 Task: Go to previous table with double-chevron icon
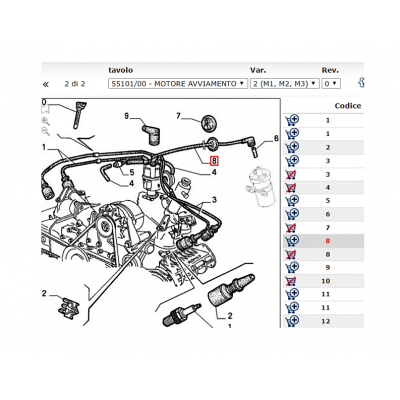pyautogui.click(x=46, y=84)
